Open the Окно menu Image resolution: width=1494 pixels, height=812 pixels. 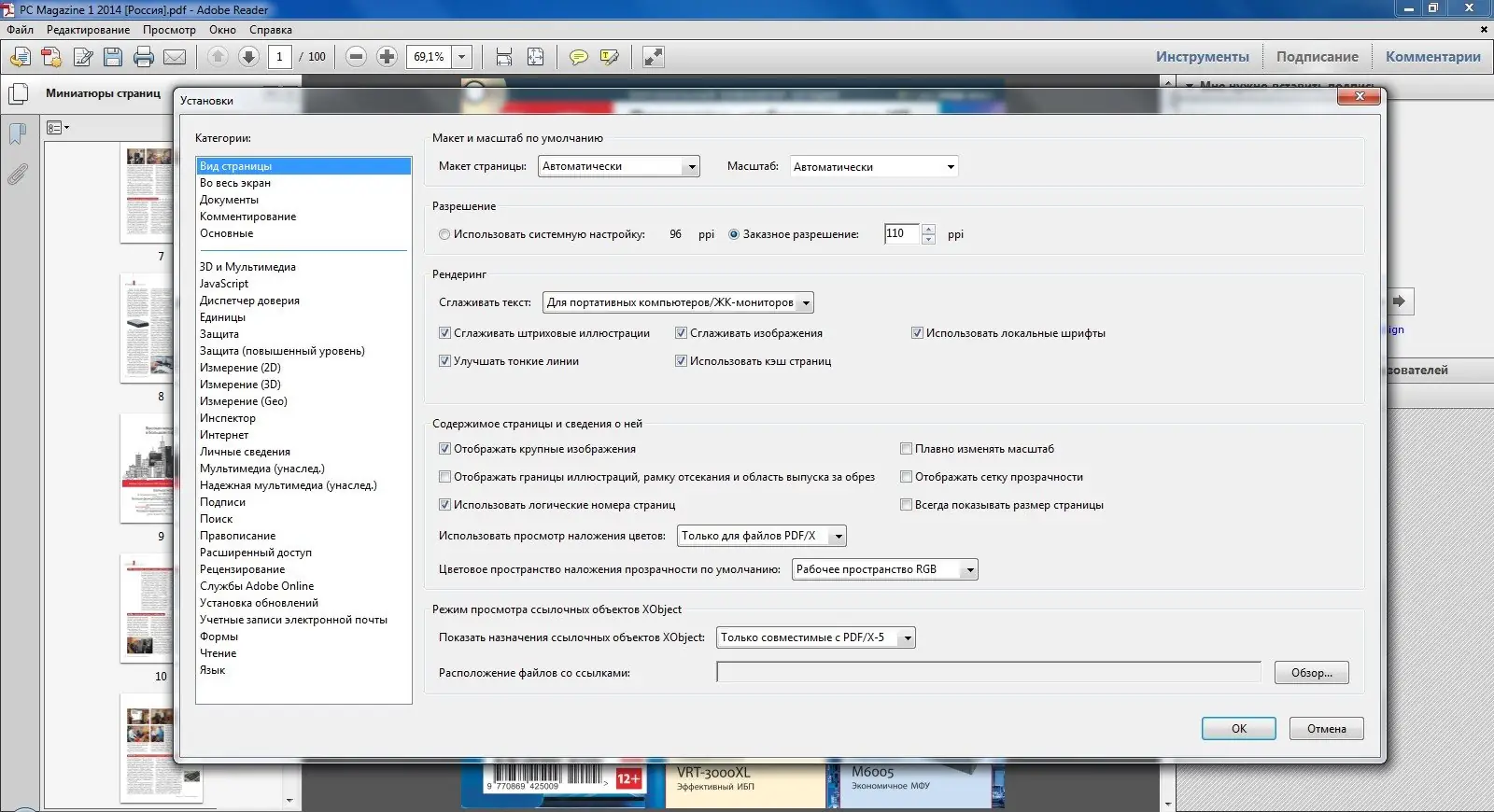[x=222, y=30]
